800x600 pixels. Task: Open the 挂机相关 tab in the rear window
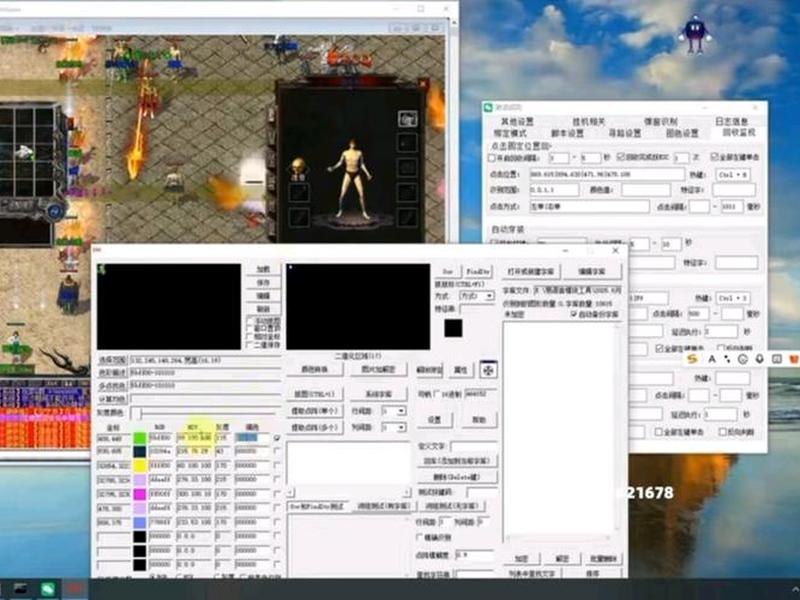(588, 121)
